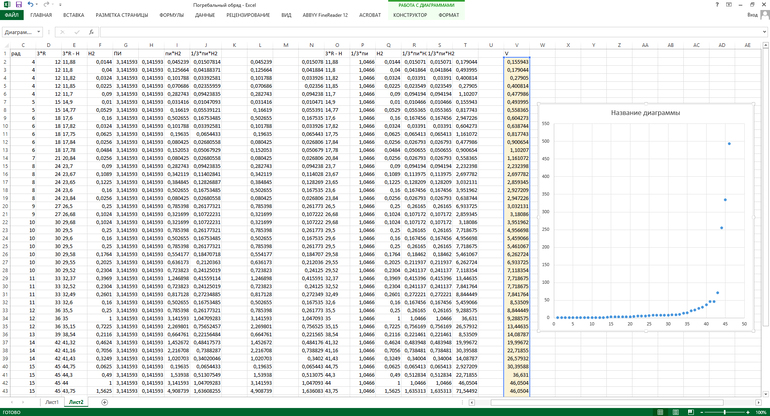Viewport: 770px width, 416px height.
Task: Open Customize Quick Access Toolbar dropdown
Action: [60, 5]
